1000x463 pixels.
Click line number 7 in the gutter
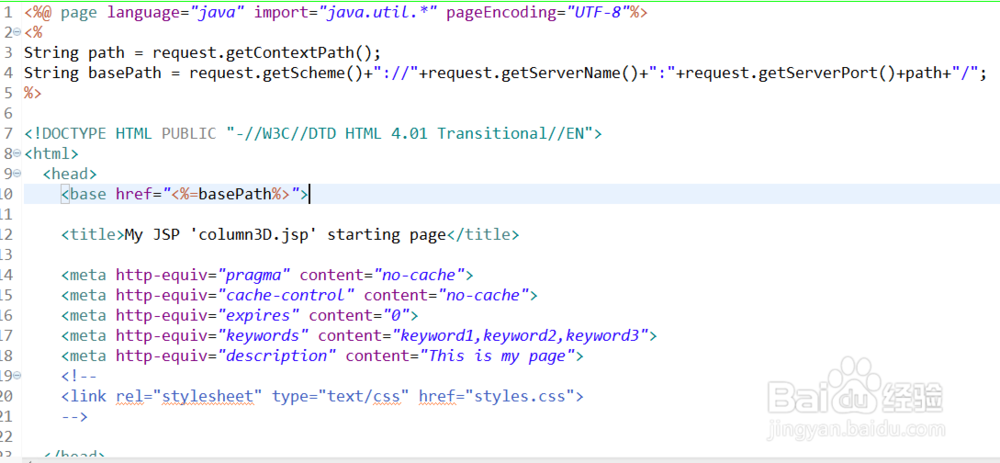coord(8,134)
